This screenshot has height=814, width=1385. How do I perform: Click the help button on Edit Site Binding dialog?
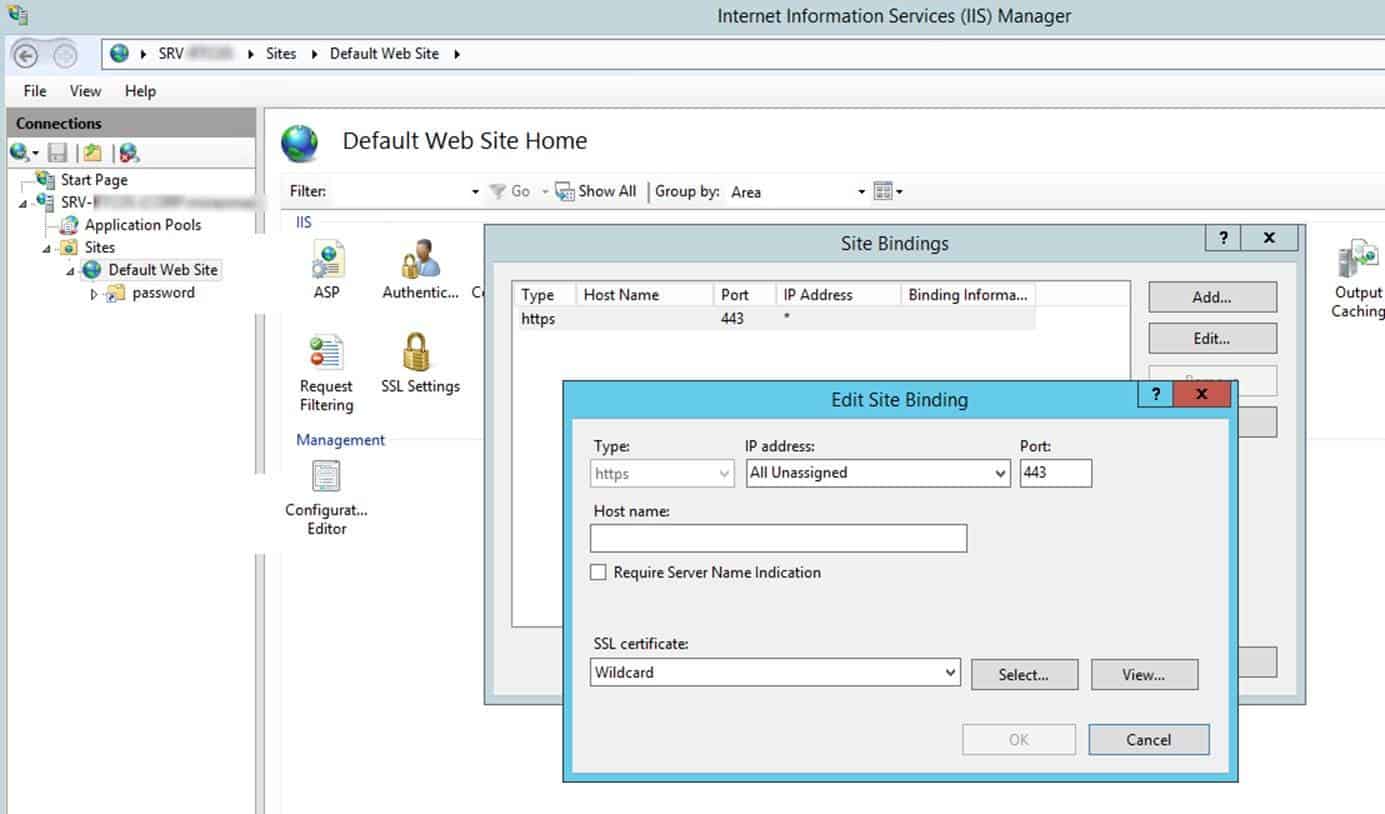[1156, 394]
